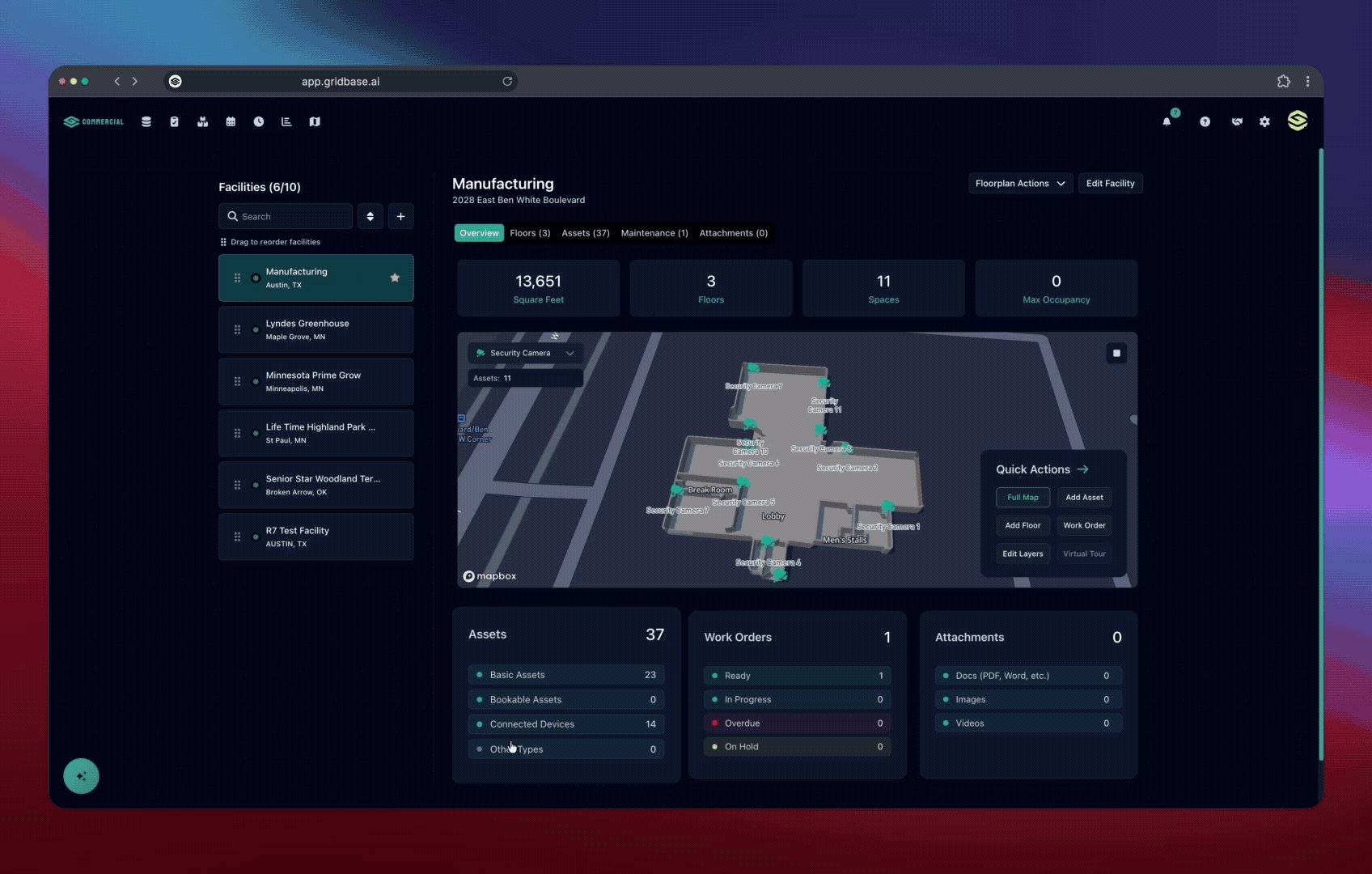This screenshot has width=1372, height=874.
Task: Click the Edit Facility button
Action: point(1110,184)
